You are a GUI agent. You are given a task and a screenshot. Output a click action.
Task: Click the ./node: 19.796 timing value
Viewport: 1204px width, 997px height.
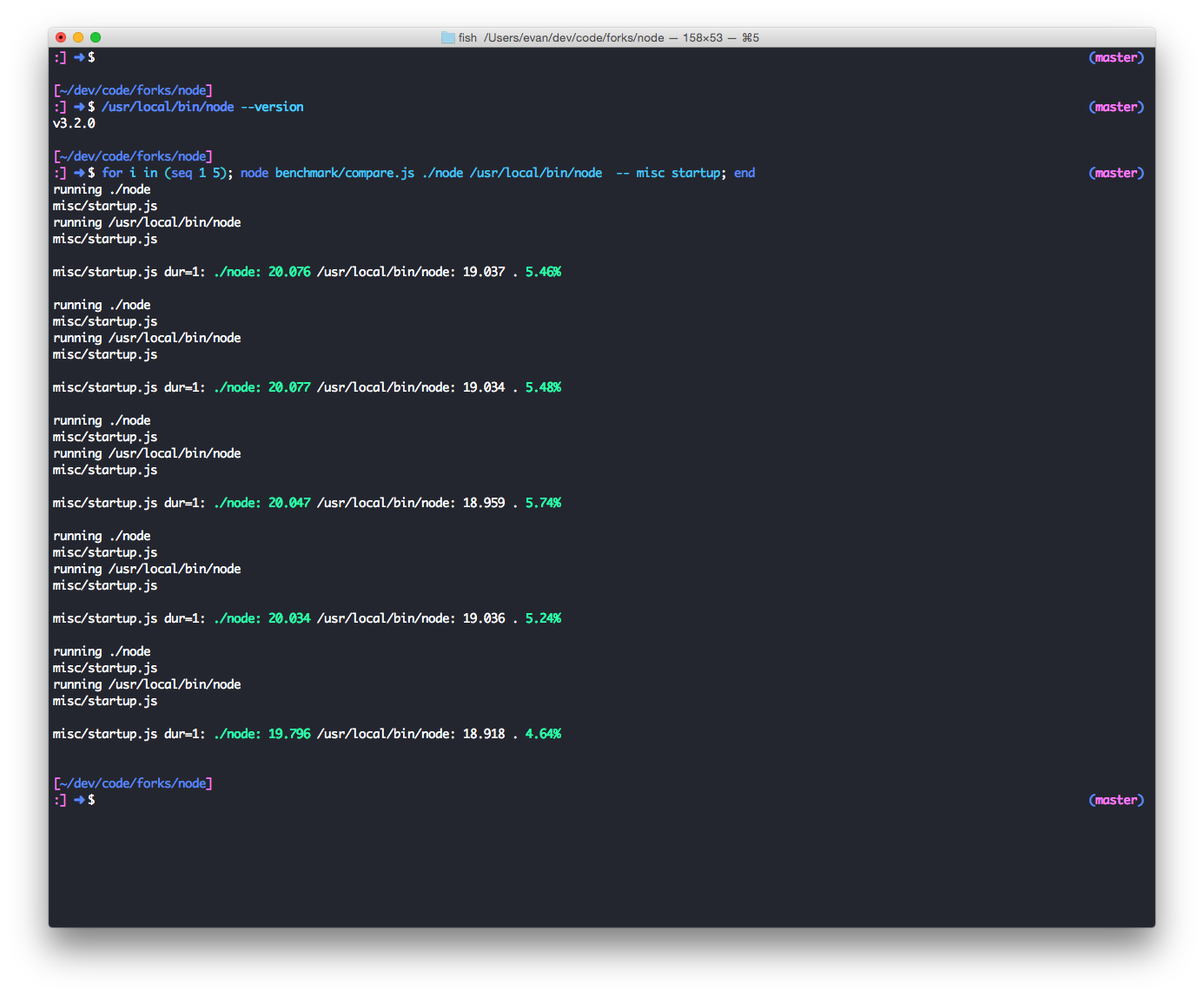click(262, 734)
